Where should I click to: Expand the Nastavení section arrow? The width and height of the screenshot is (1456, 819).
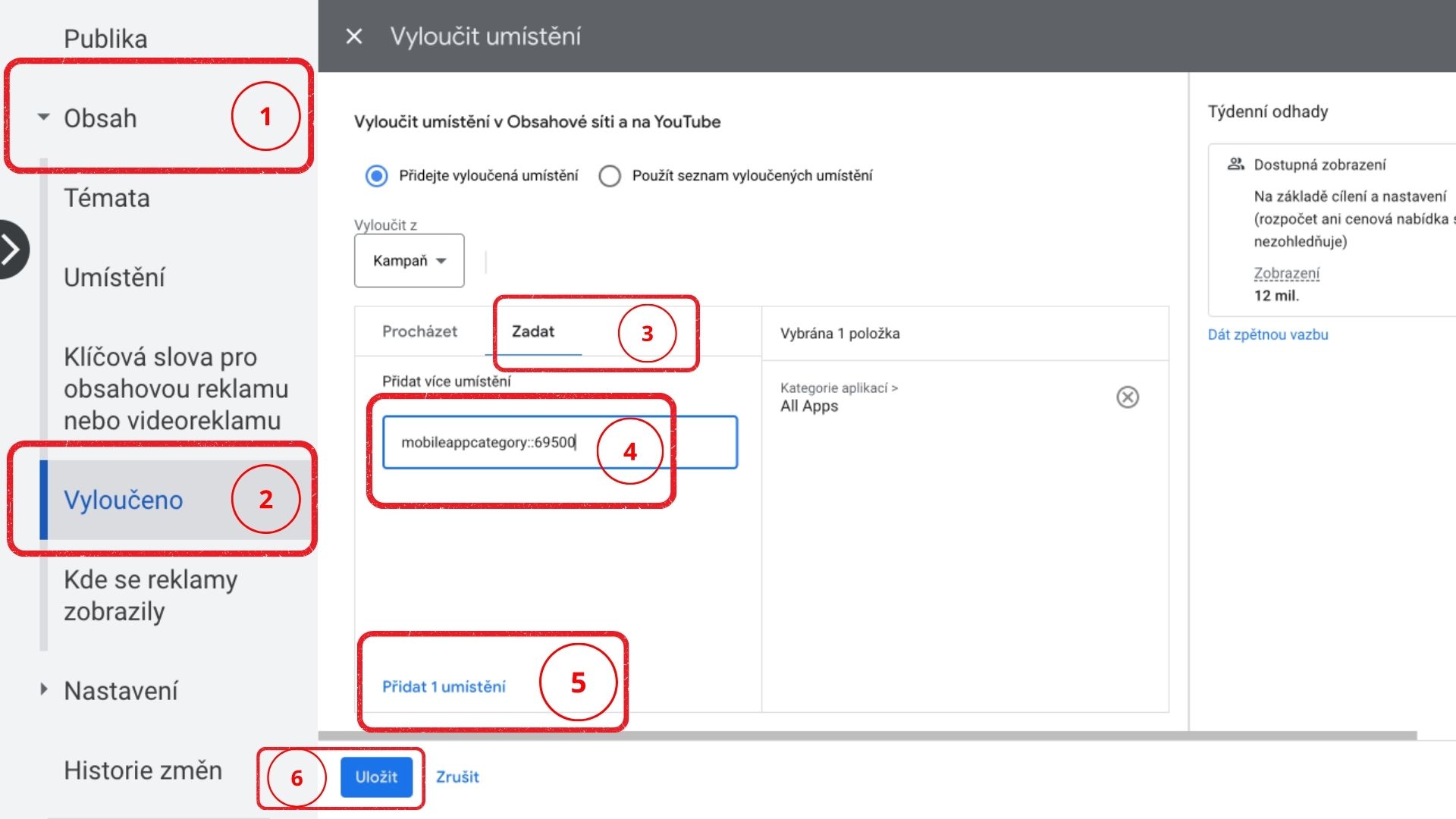43,689
